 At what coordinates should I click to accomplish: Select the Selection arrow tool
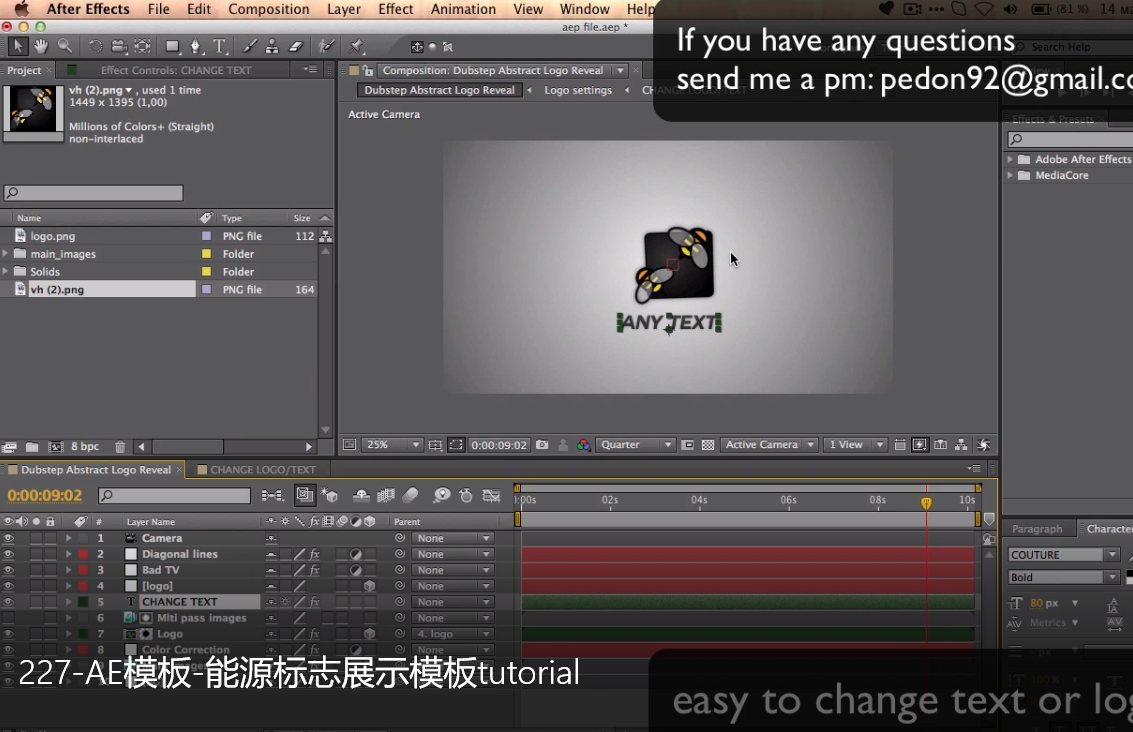click(x=17, y=46)
